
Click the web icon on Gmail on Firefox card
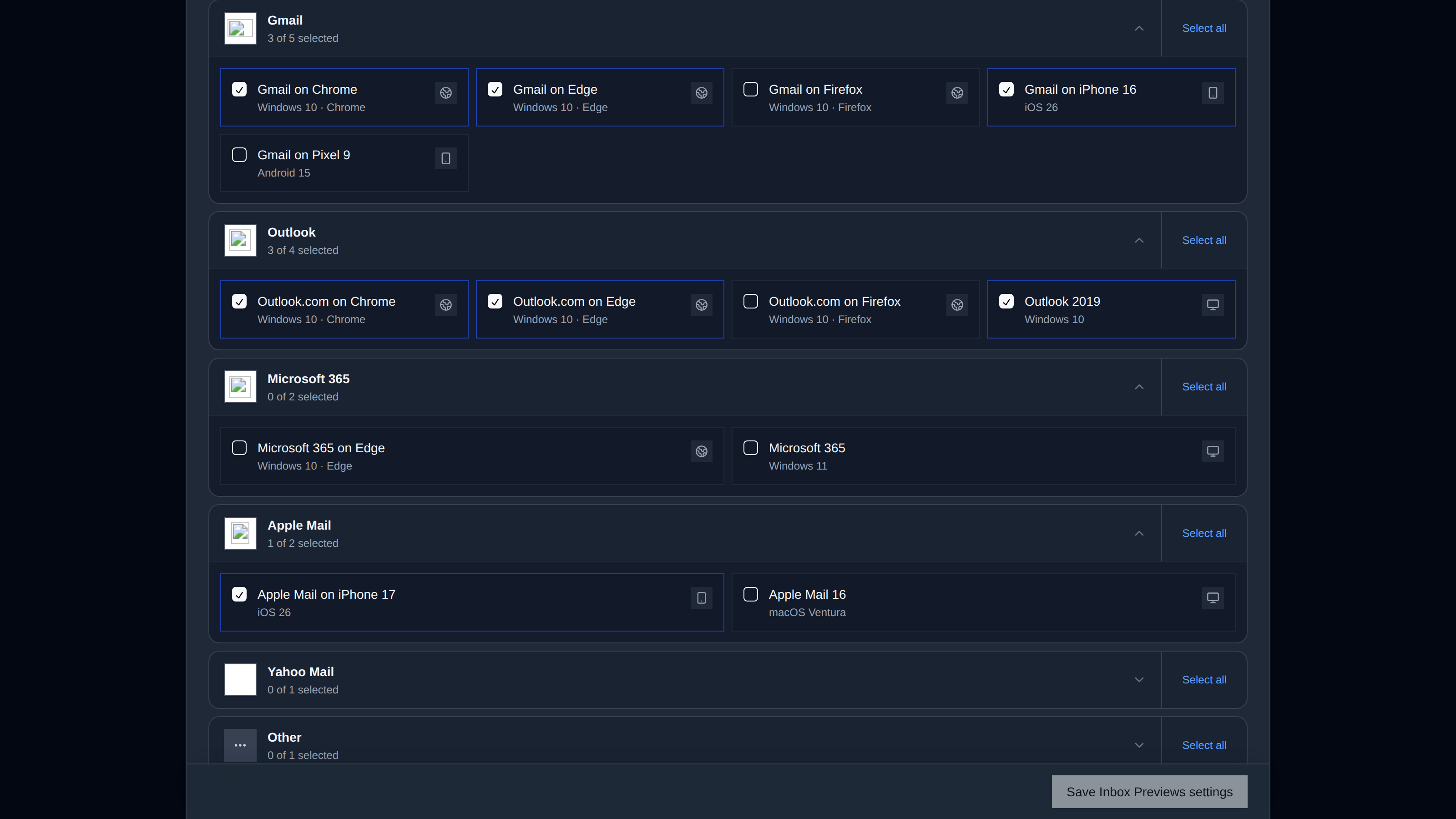click(957, 93)
